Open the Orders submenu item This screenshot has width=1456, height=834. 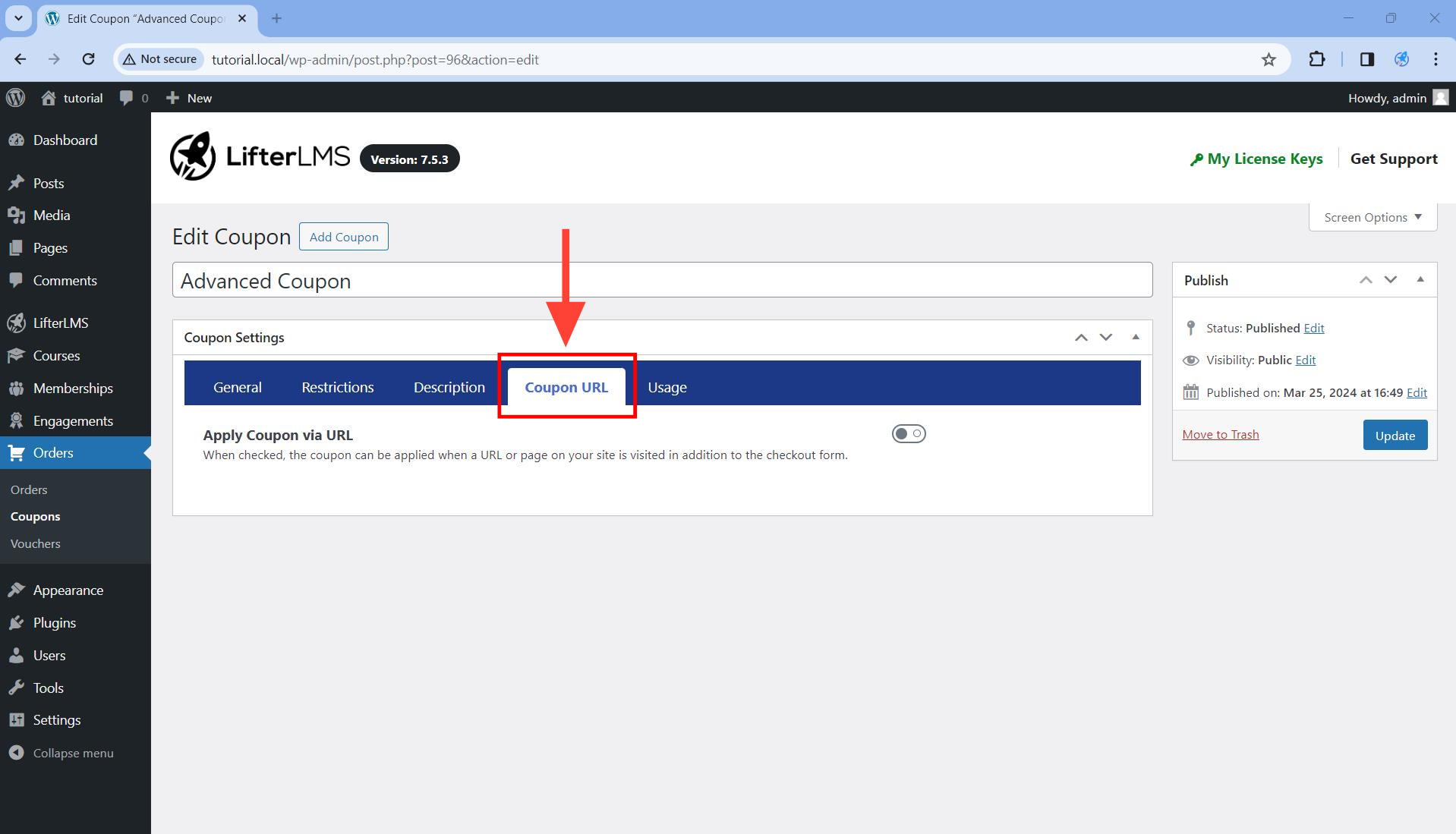(x=29, y=490)
